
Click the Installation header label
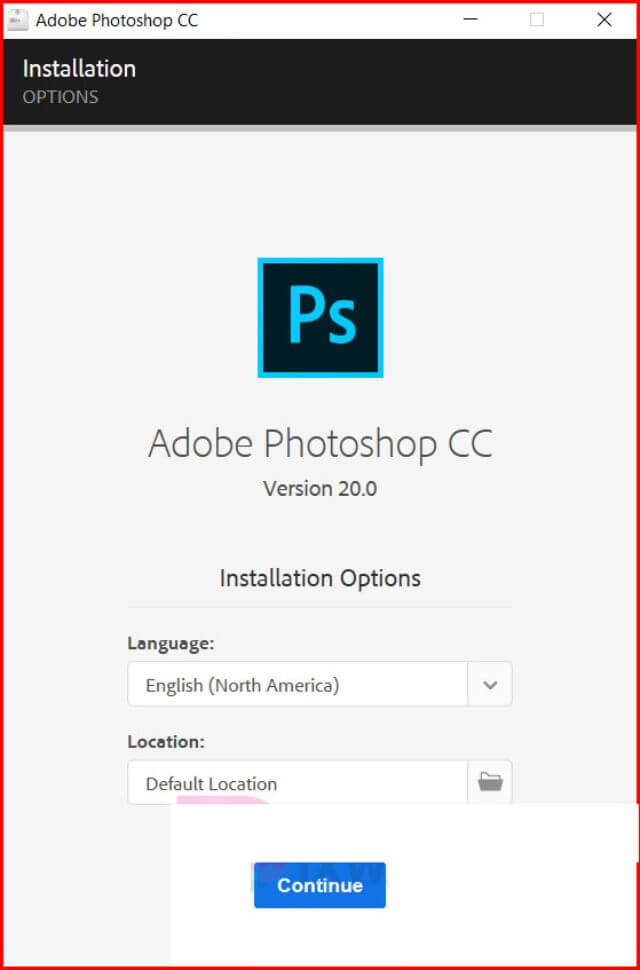click(x=79, y=69)
